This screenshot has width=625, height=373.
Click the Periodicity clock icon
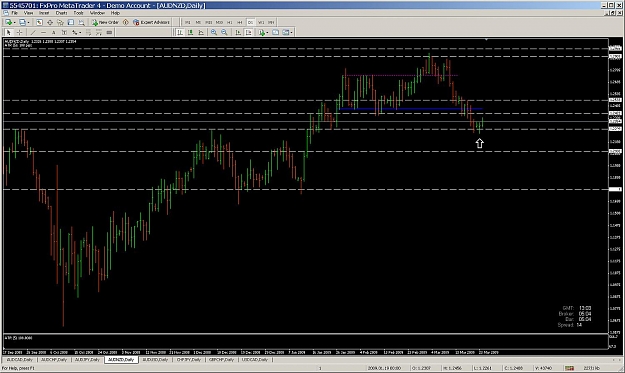click(x=275, y=32)
